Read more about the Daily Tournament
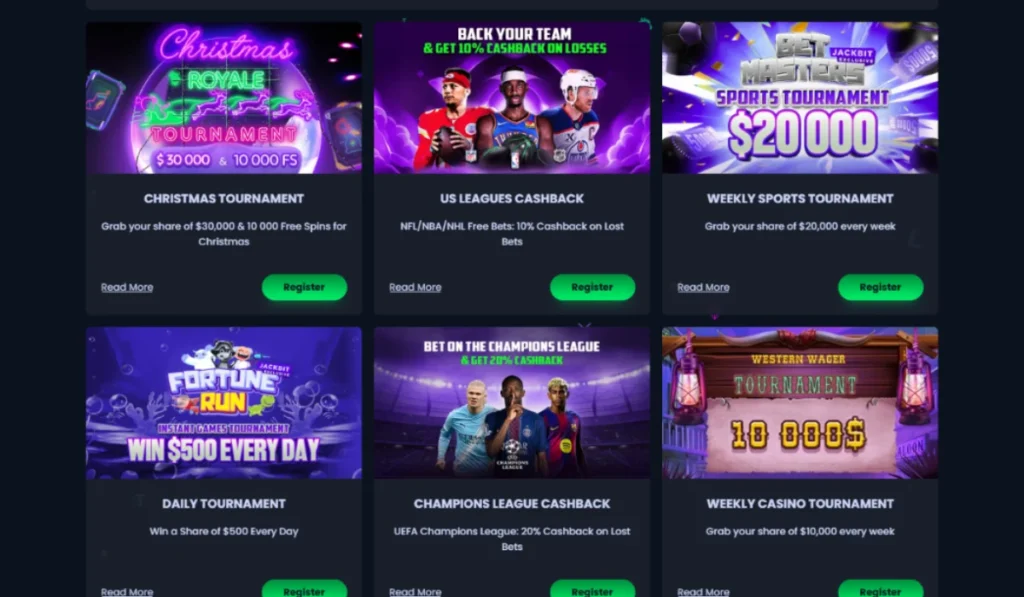This screenshot has height=597, width=1024. 127,592
